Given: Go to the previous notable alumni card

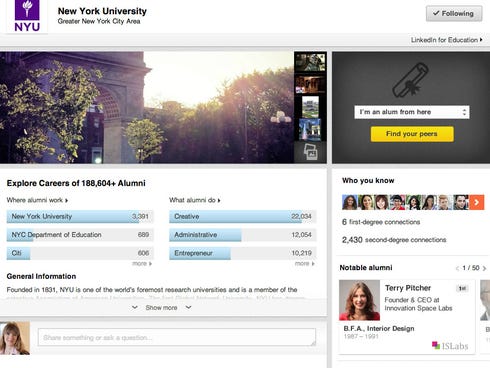Looking at the screenshot, I should pyautogui.click(x=457, y=268).
